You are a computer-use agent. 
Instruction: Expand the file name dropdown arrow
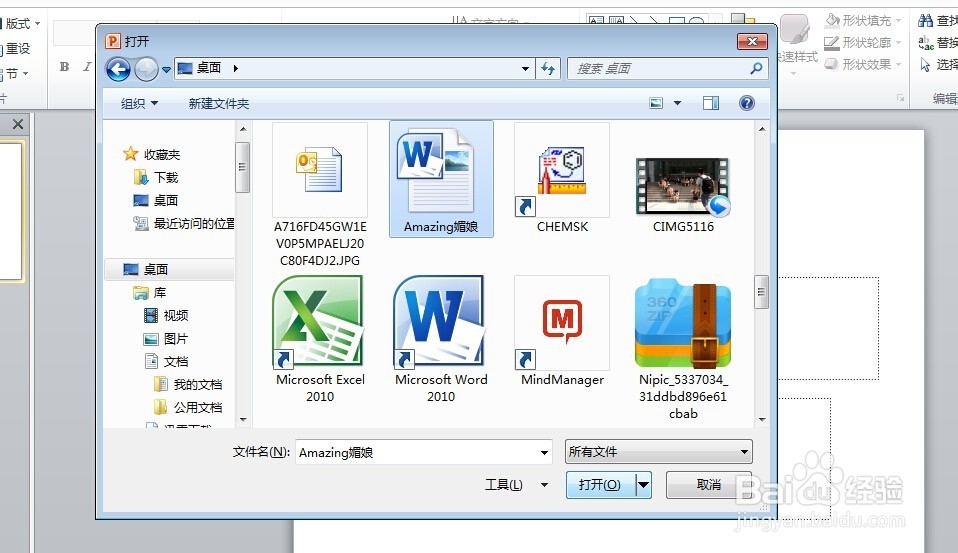[x=544, y=452]
